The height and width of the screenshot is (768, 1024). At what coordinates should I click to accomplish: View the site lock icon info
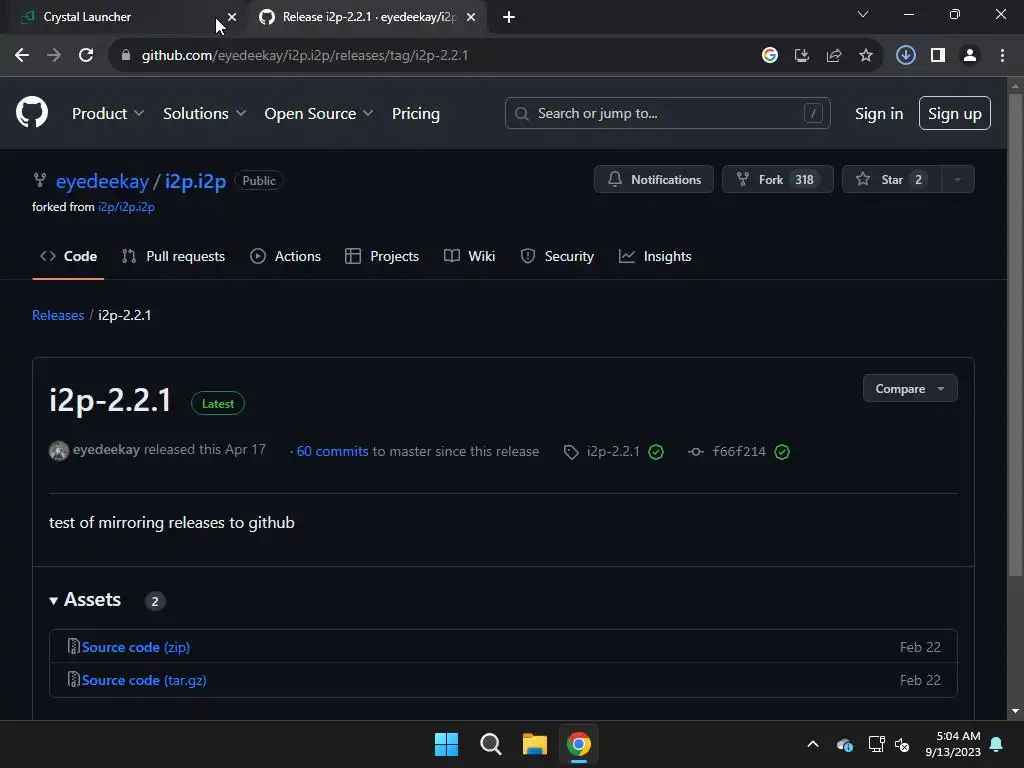coord(126,56)
